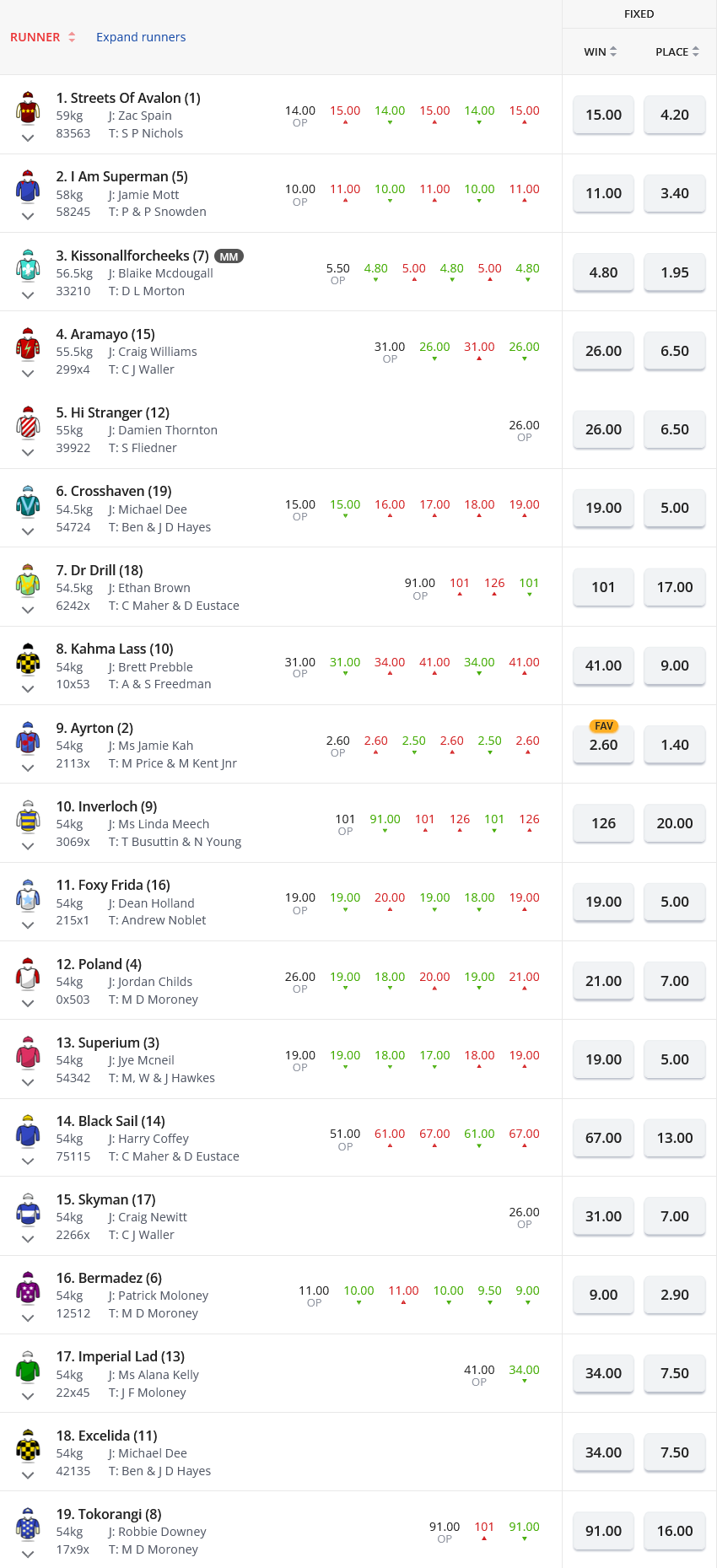
Task: Click the MM badge beside Kissonallforcheeks
Action: coord(229,256)
